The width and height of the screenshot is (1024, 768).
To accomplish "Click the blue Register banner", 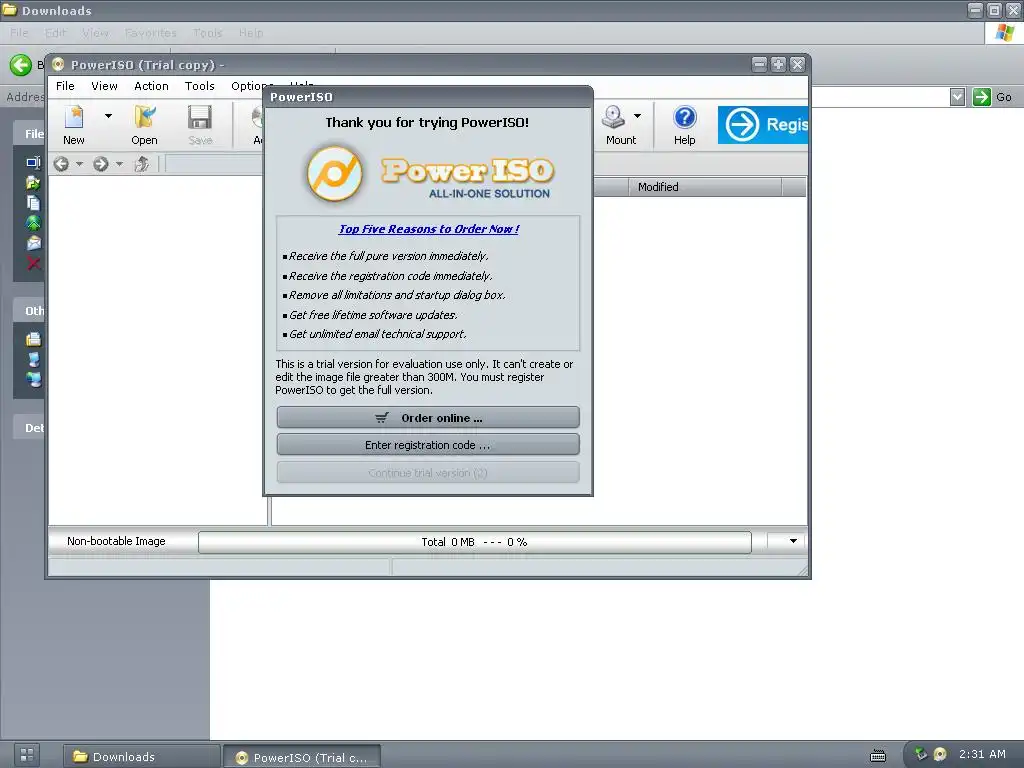I will point(762,125).
